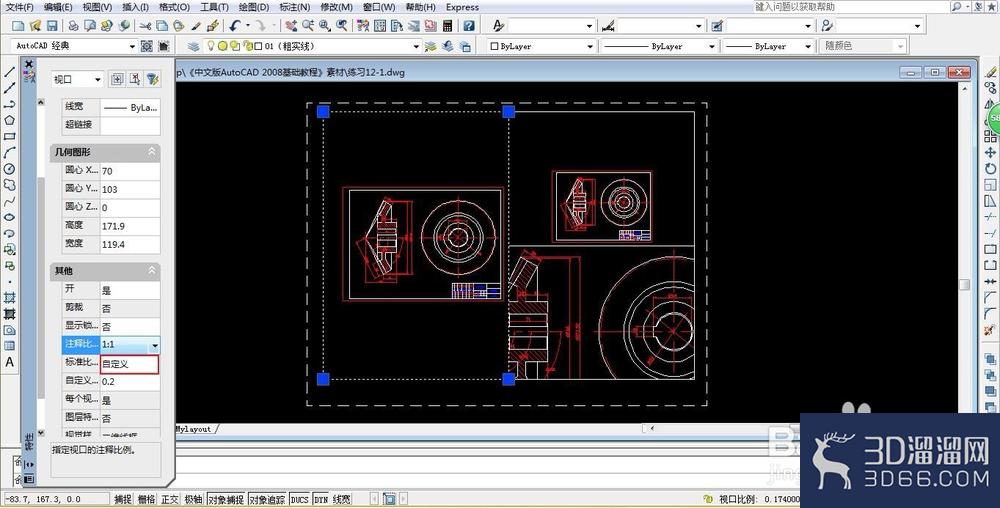Click the 圆心 X value 70 field
Image resolution: width=1000 pixels, height=508 pixels.
130,171
